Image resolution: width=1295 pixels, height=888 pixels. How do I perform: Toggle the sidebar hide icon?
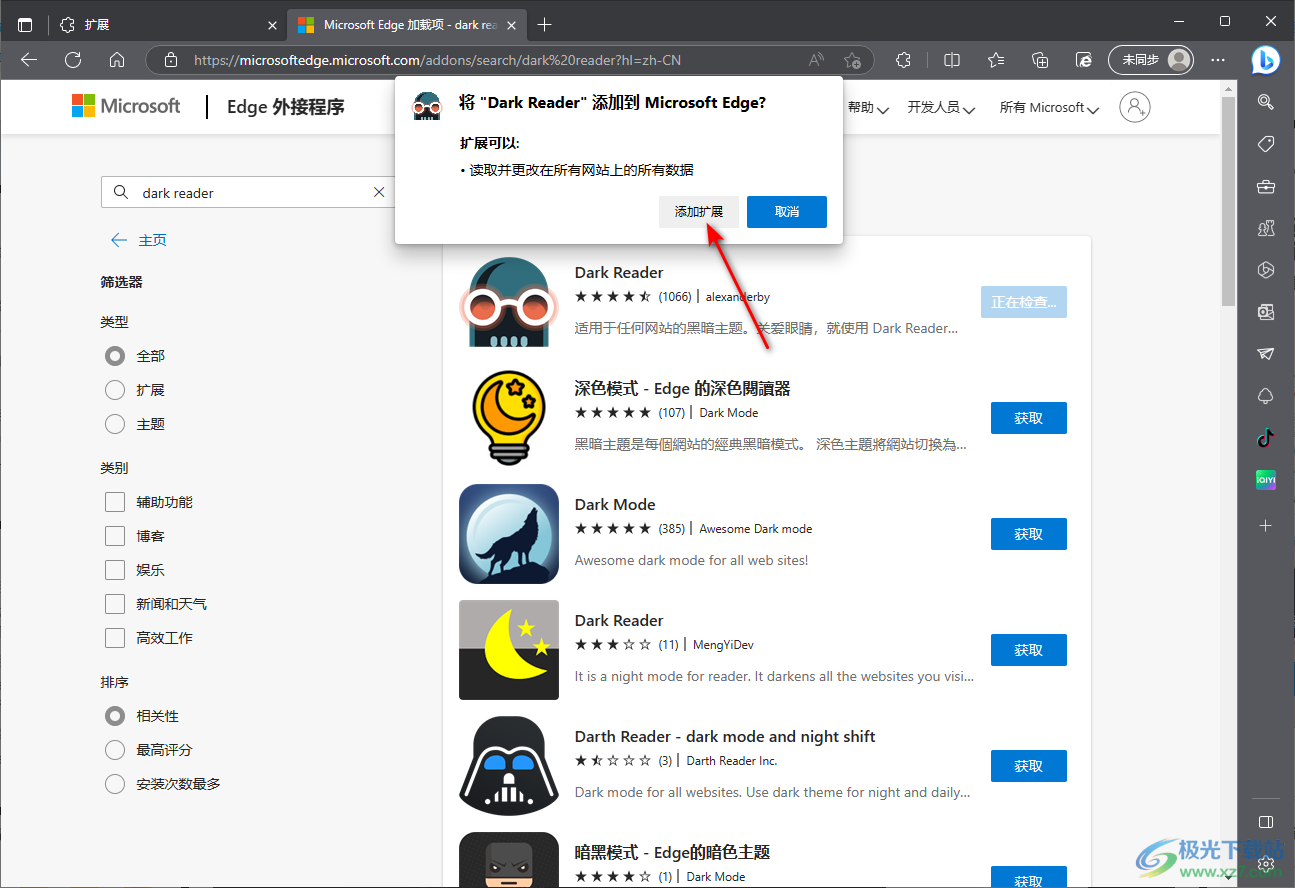click(x=1265, y=822)
